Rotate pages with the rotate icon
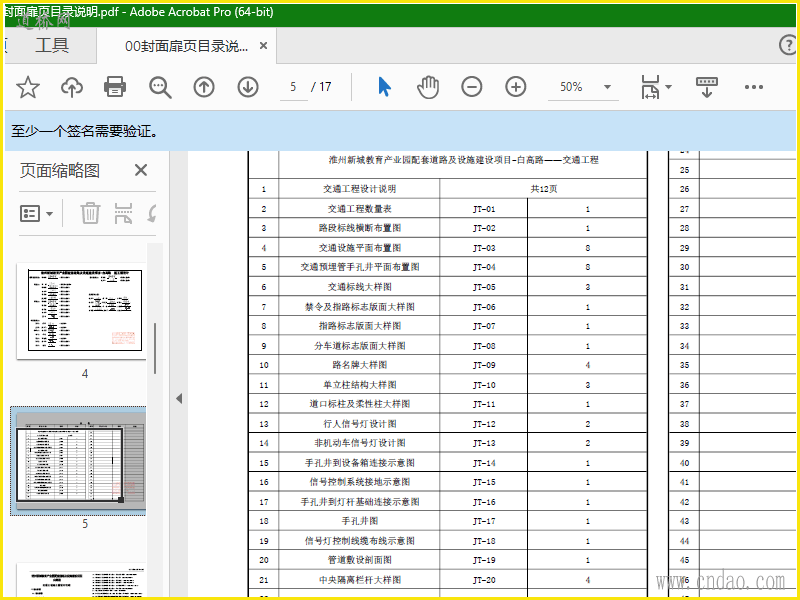 point(152,213)
